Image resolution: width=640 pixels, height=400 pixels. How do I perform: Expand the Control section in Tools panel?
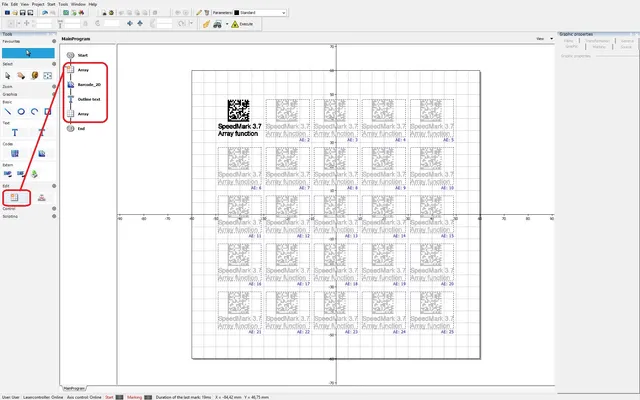click(53, 208)
